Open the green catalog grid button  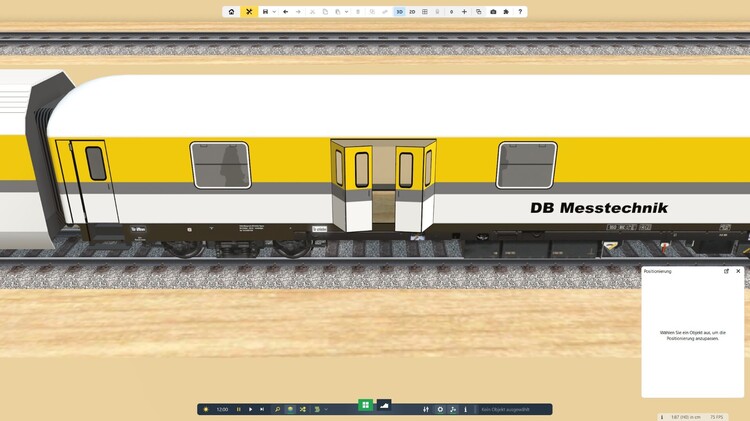pyautogui.click(x=365, y=405)
